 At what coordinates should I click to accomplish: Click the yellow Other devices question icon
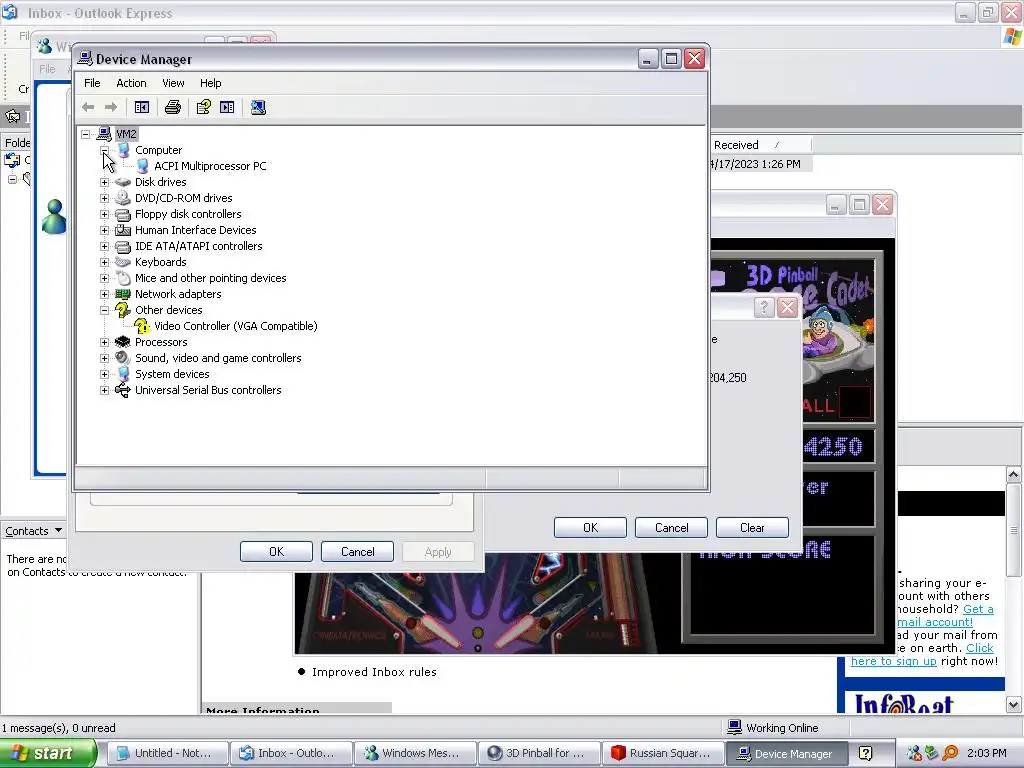(x=123, y=310)
